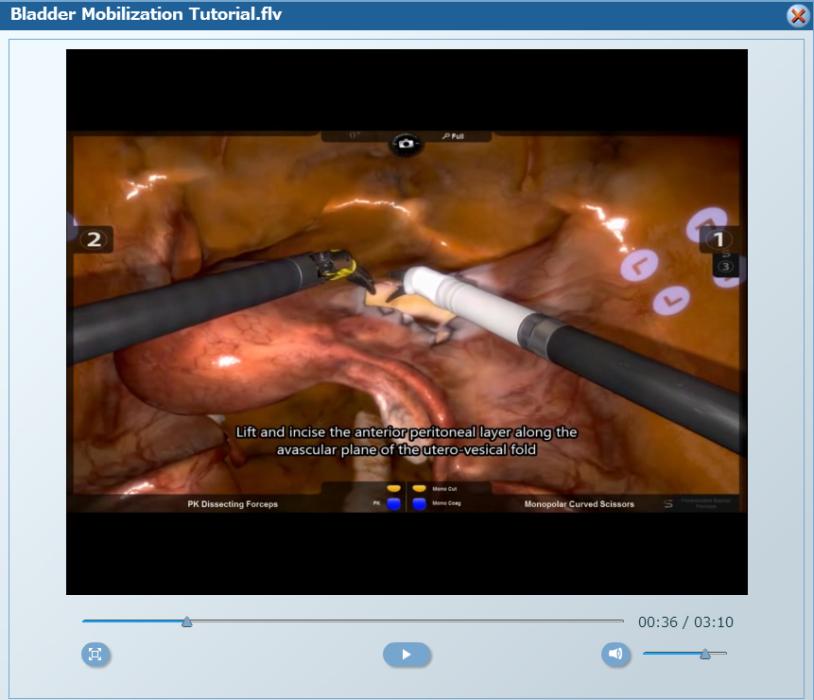Close the tutorial video window
Screen dimensions: 814x700
(x=797, y=15)
